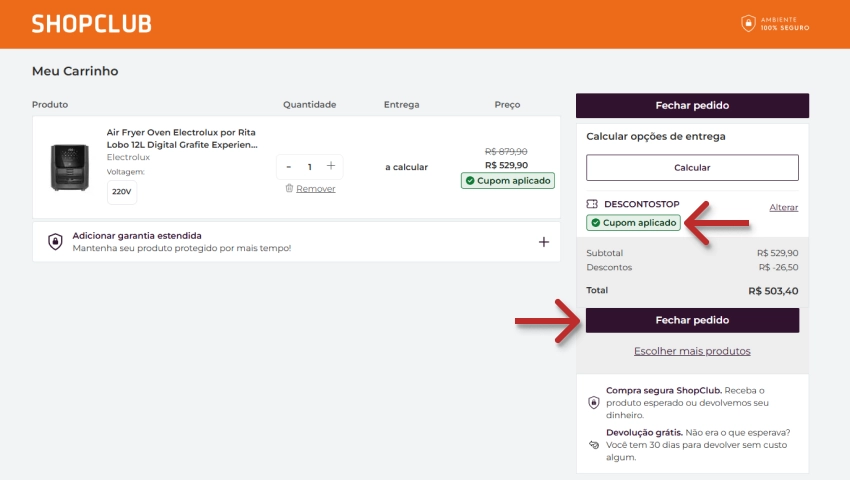Expand the extended warranty section
Viewport: 850px width, 480px height.
(x=544, y=242)
